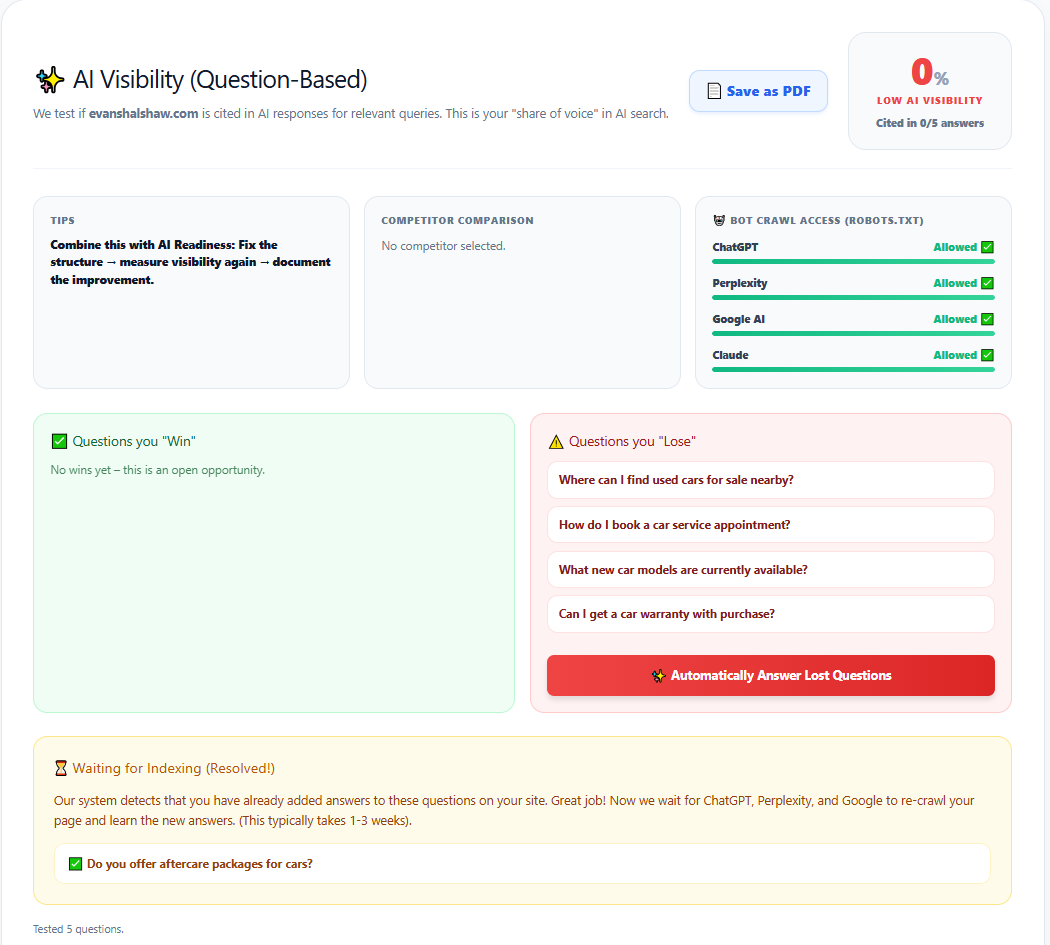Click check icon beside aftercare packages question
This screenshot has height=945, width=1050.
[76, 864]
